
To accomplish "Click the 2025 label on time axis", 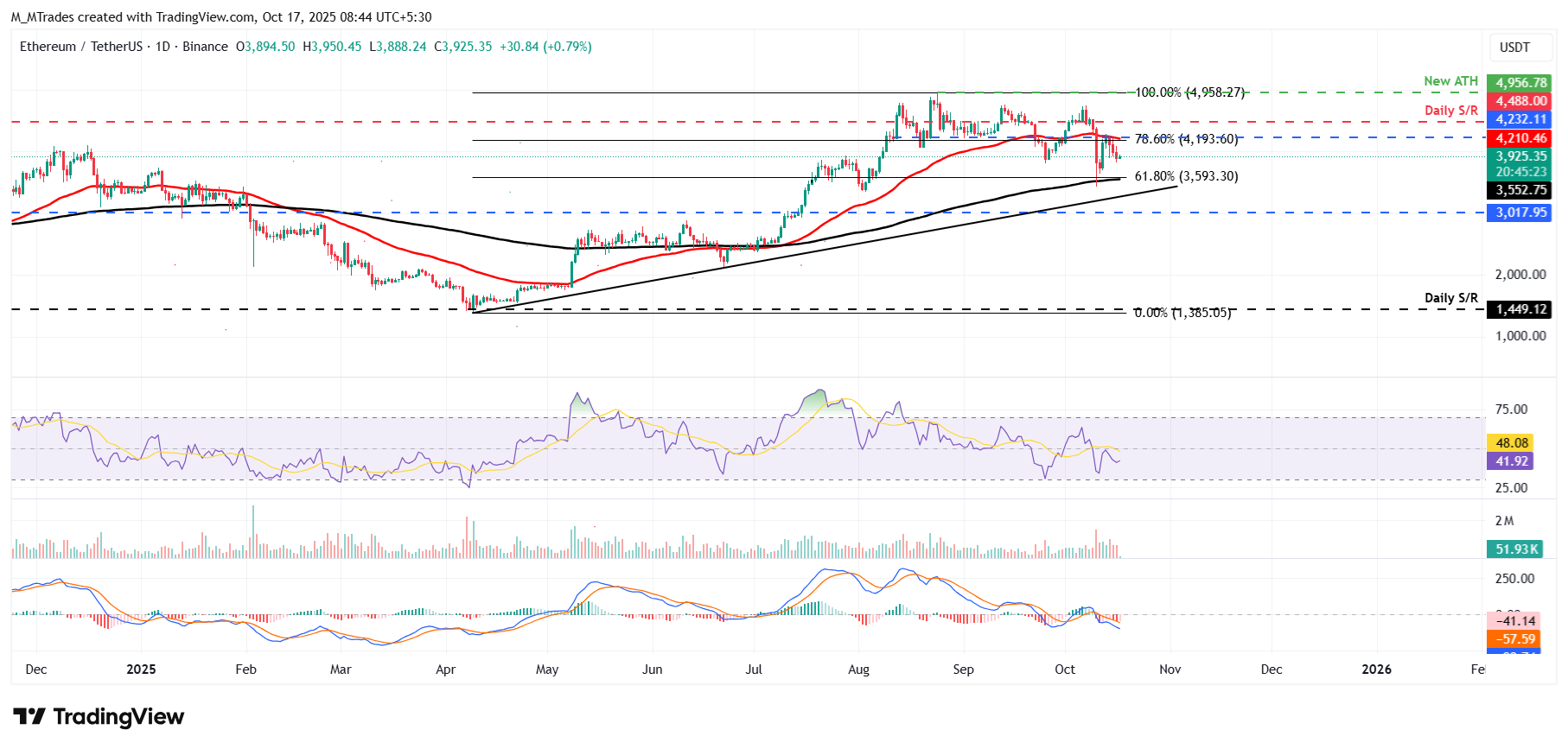I will pyautogui.click(x=141, y=670).
